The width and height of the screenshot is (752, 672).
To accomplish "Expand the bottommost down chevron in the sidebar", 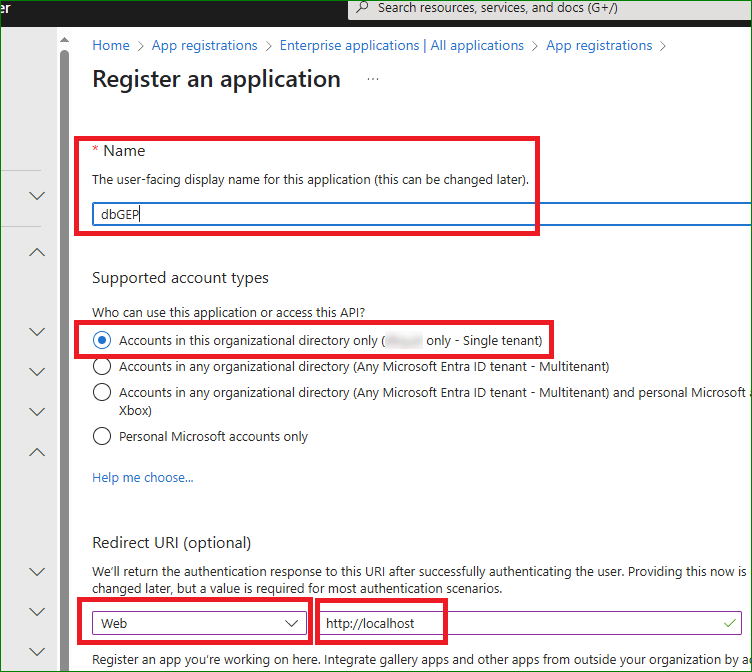I will pos(37,652).
